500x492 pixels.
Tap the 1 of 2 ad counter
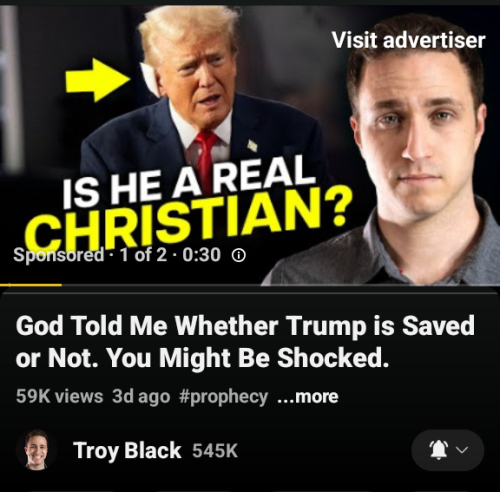point(143,255)
